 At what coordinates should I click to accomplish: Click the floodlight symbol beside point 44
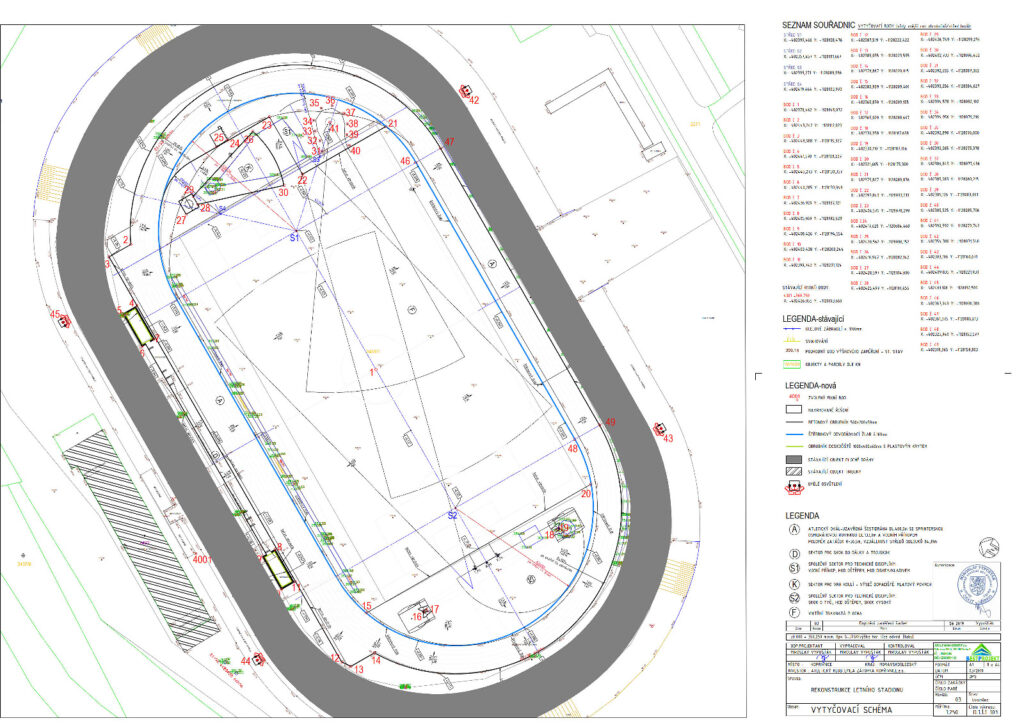pyautogui.click(x=259, y=659)
